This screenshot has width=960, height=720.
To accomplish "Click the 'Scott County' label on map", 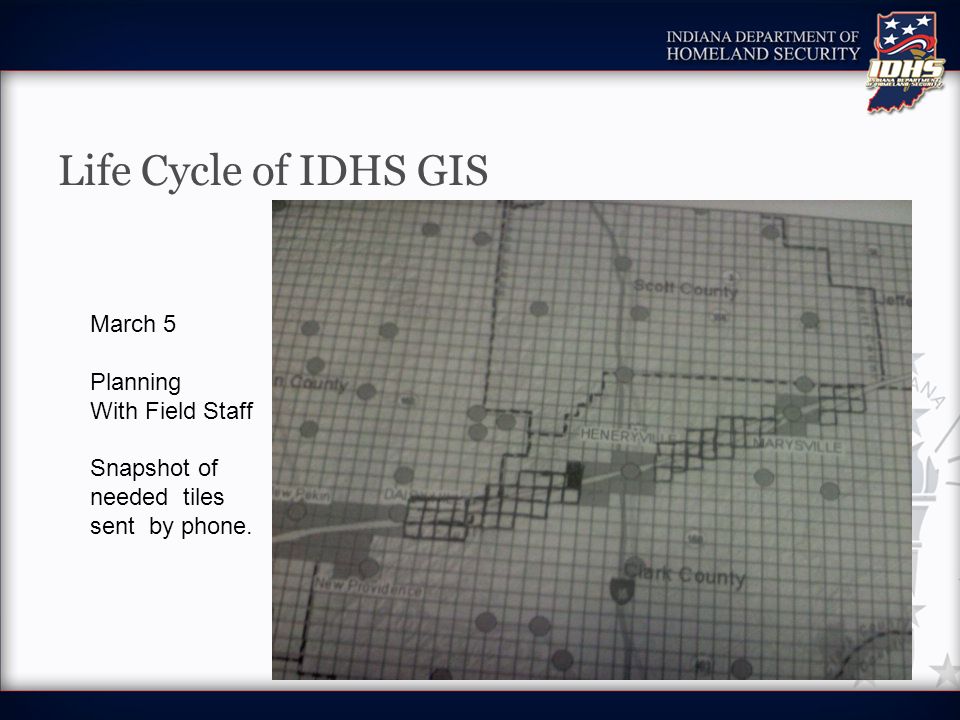I will [686, 288].
